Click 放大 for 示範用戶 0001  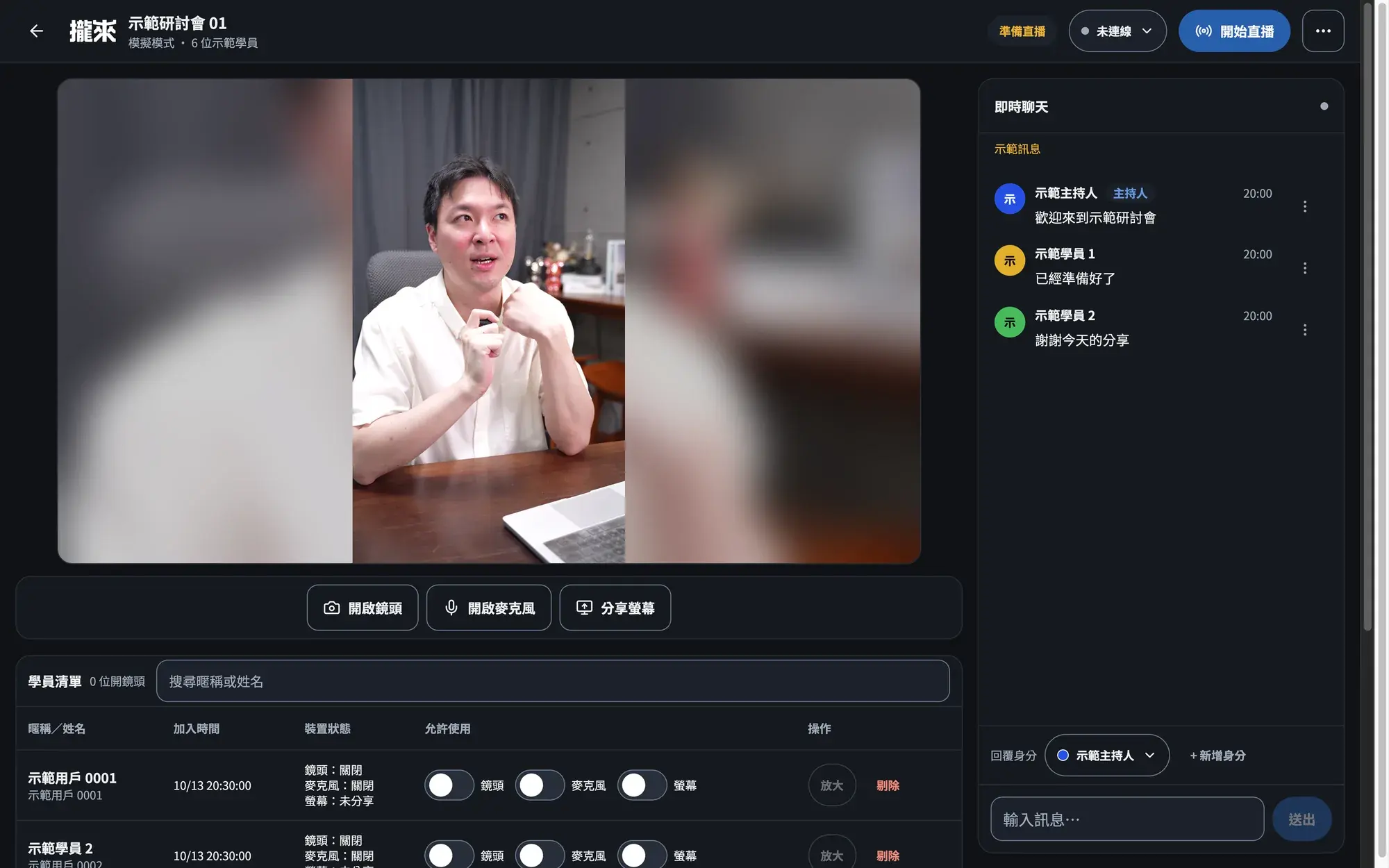click(x=832, y=785)
